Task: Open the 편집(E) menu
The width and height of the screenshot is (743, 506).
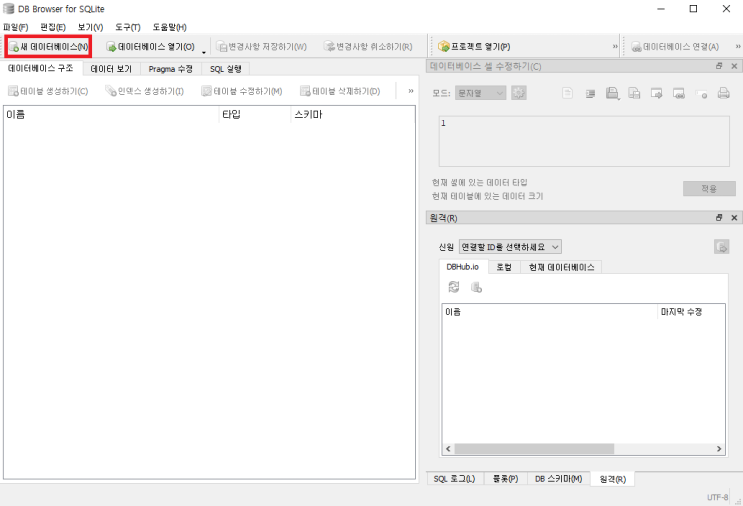Action: pyautogui.click(x=53, y=27)
